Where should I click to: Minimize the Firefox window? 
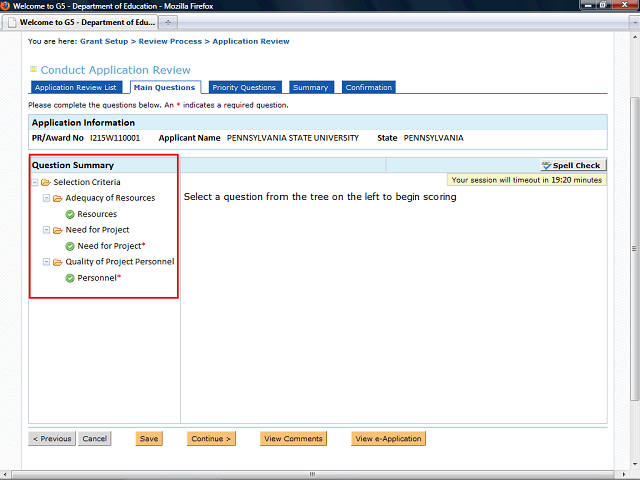[x=588, y=5]
